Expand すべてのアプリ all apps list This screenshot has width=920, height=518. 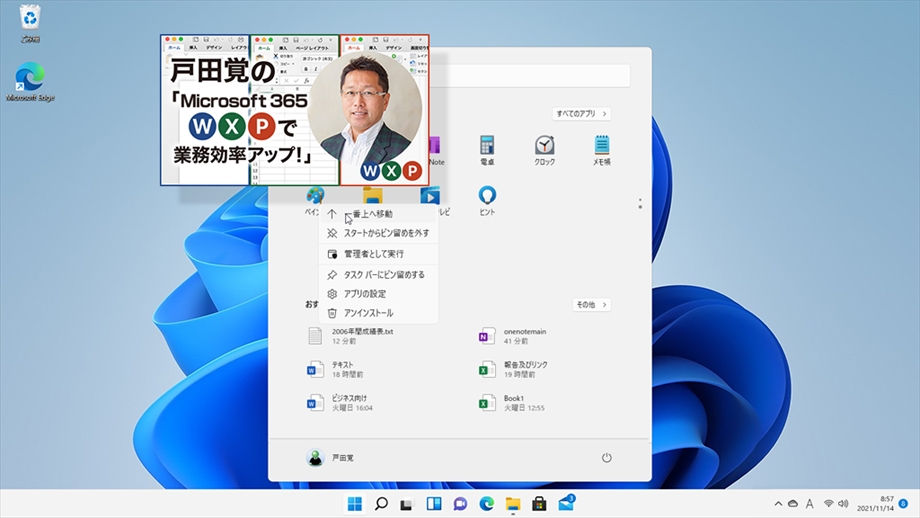(581, 113)
